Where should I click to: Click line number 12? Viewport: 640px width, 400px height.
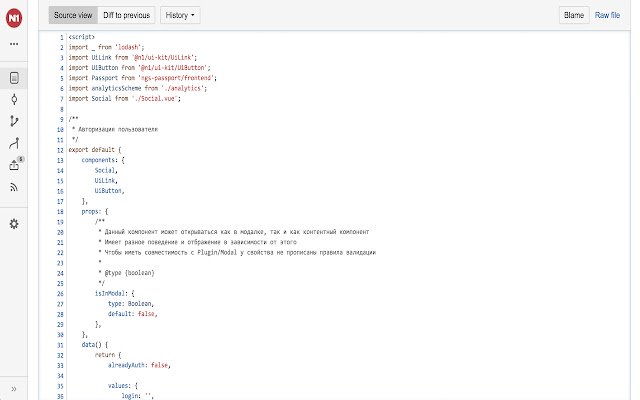click(60, 150)
